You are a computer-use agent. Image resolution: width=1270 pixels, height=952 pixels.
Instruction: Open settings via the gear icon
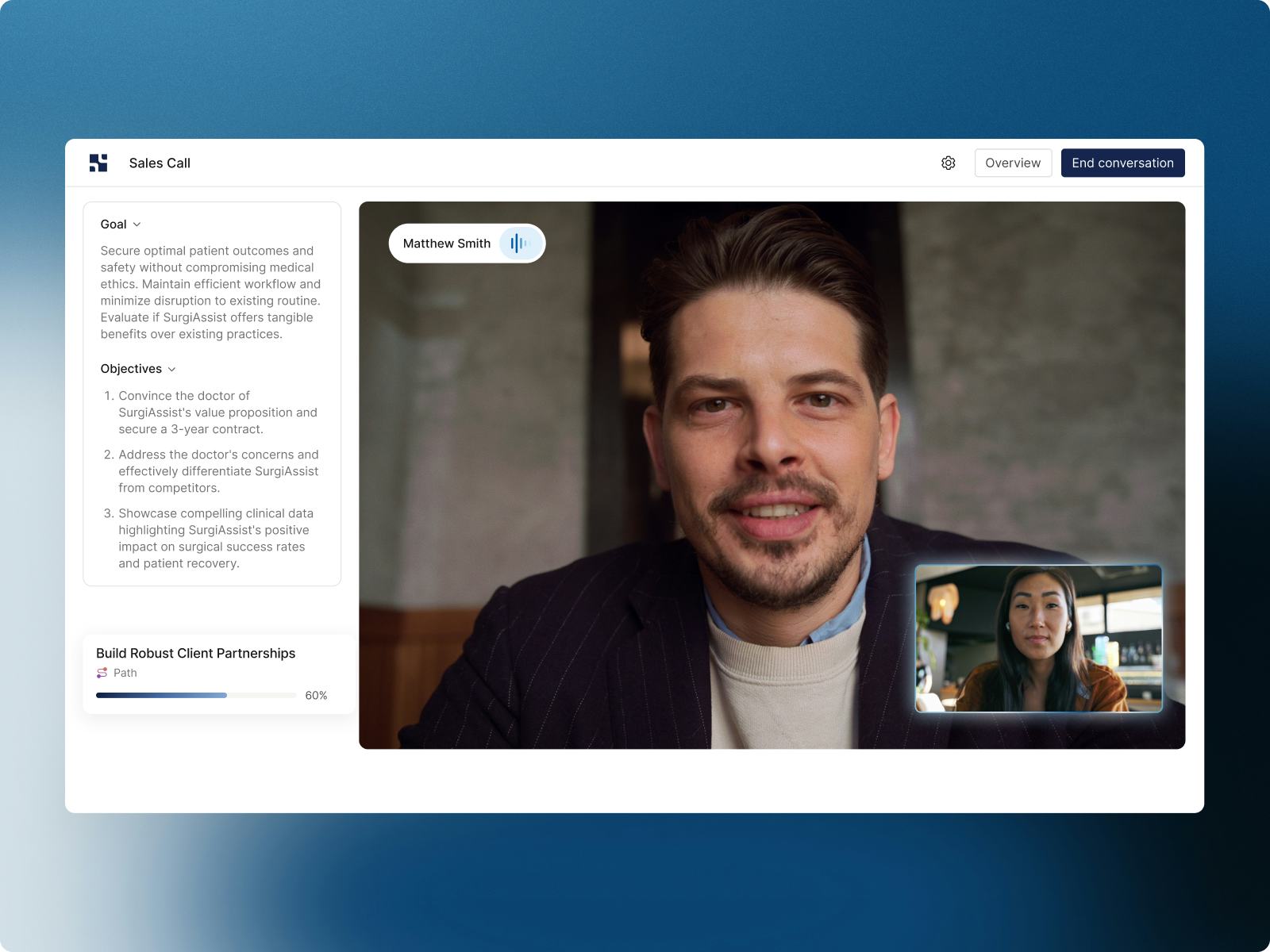[x=948, y=163]
